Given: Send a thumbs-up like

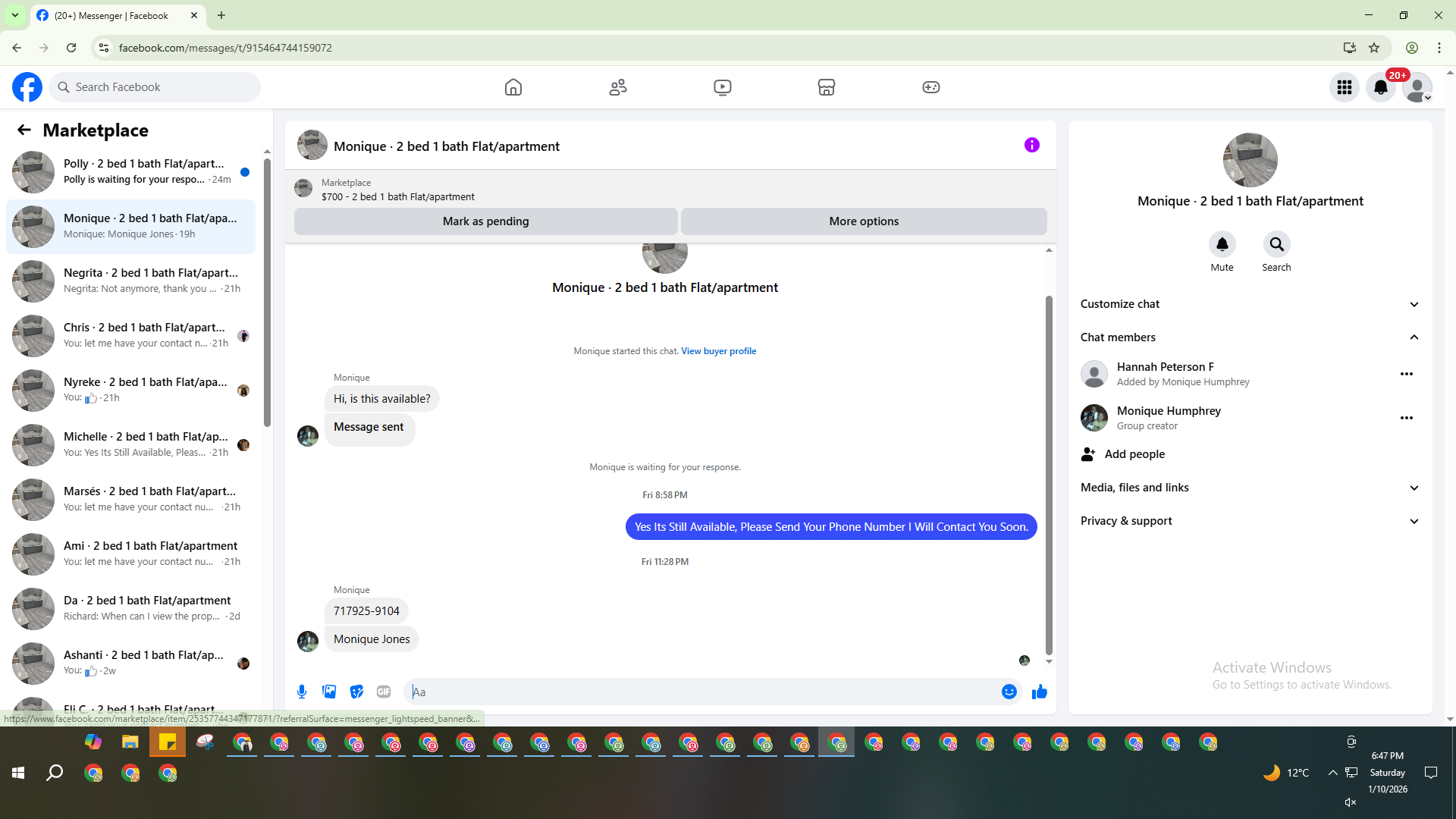Looking at the screenshot, I should 1040,692.
